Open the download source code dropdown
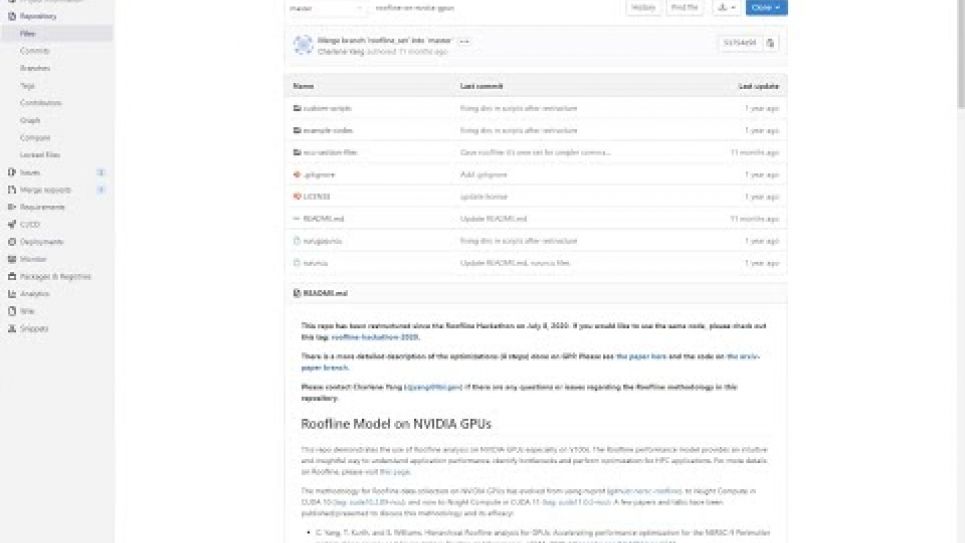 [726, 8]
